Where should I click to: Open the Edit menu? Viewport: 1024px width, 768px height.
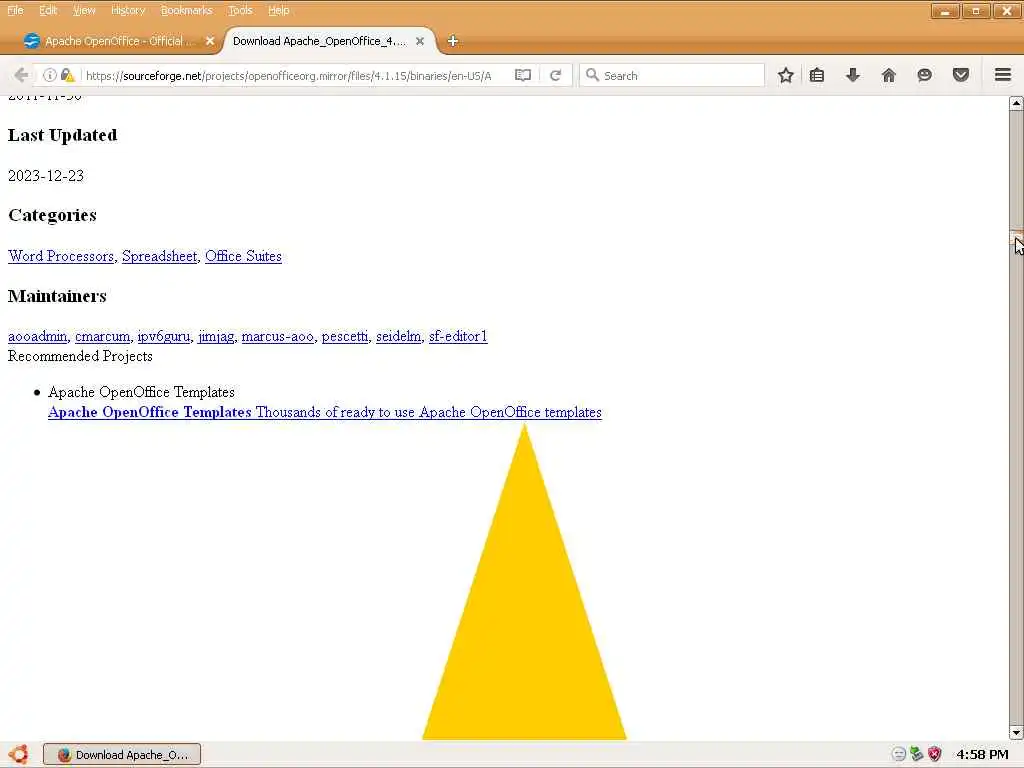(x=48, y=10)
